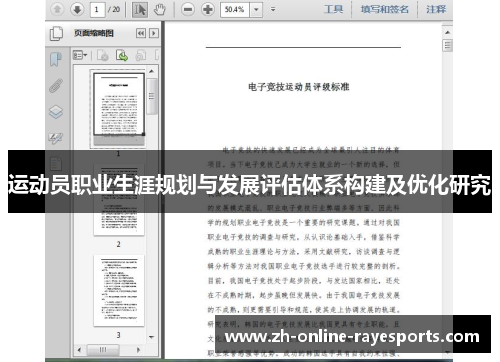Click the document title 电子竞技运动员评级标准
This screenshot has width=500, height=362.
click(x=299, y=87)
